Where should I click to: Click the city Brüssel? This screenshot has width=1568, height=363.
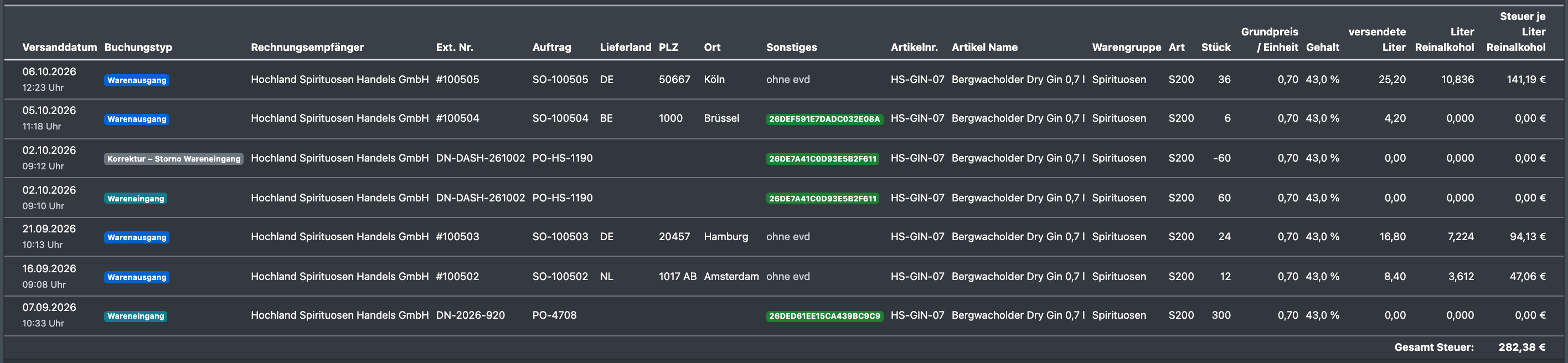[722, 118]
